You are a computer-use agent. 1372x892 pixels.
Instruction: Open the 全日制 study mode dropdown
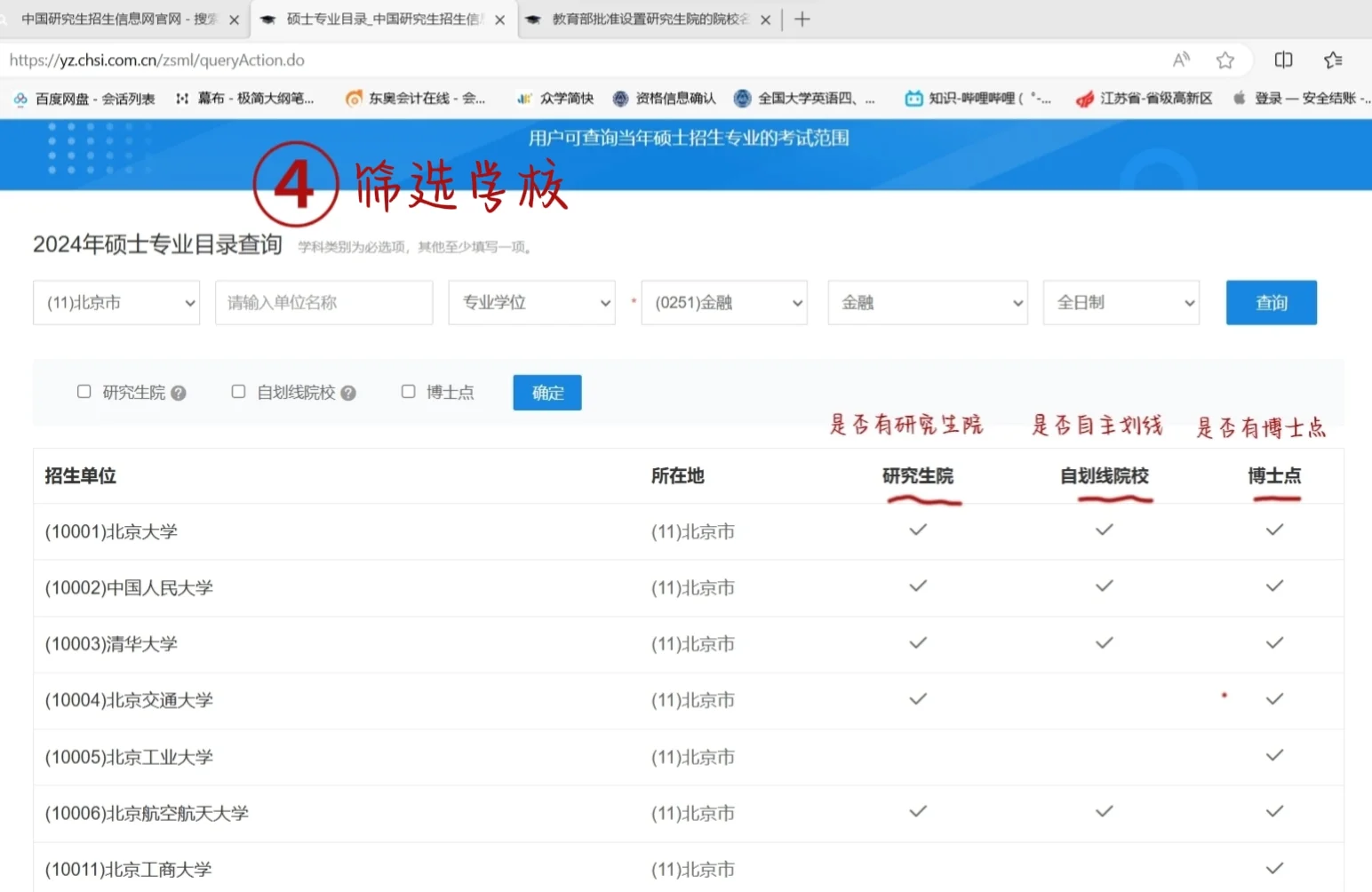tap(1121, 302)
